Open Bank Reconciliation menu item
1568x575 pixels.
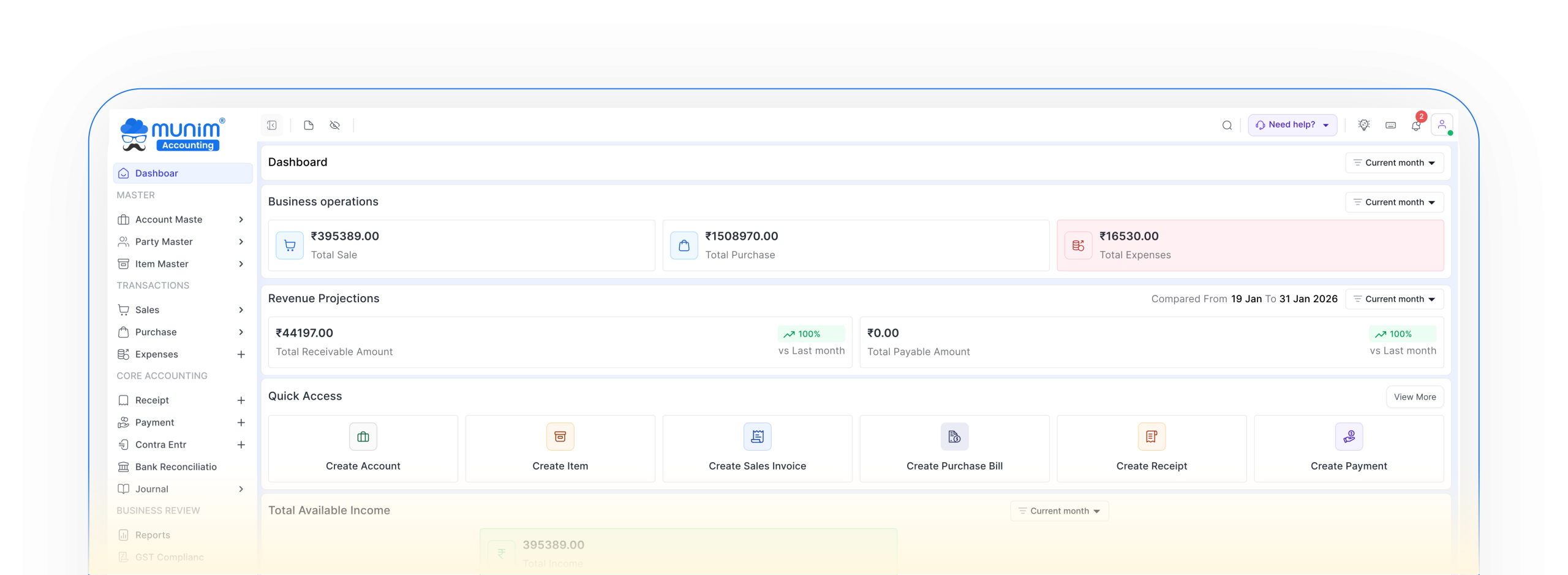(x=183, y=466)
